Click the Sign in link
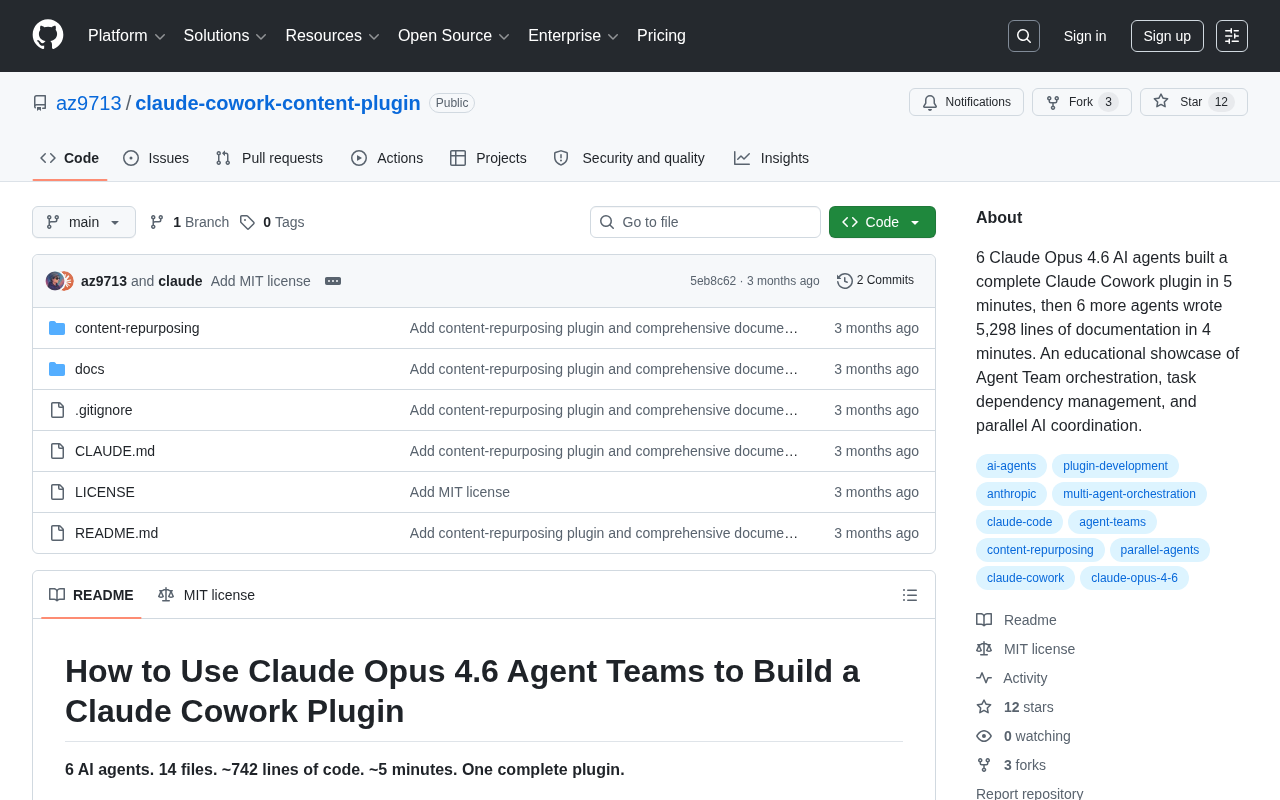 [x=1085, y=36]
